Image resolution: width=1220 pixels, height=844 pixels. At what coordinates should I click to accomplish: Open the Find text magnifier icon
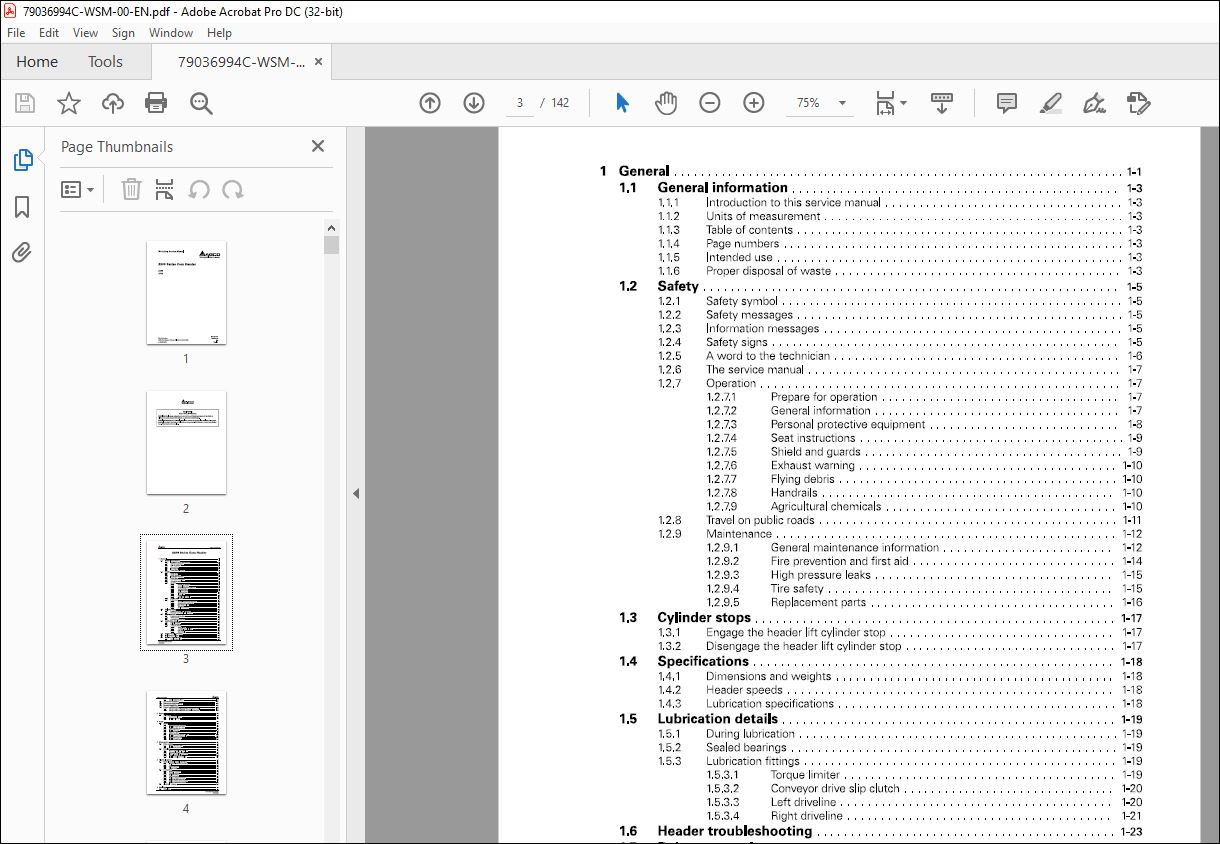[x=201, y=103]
